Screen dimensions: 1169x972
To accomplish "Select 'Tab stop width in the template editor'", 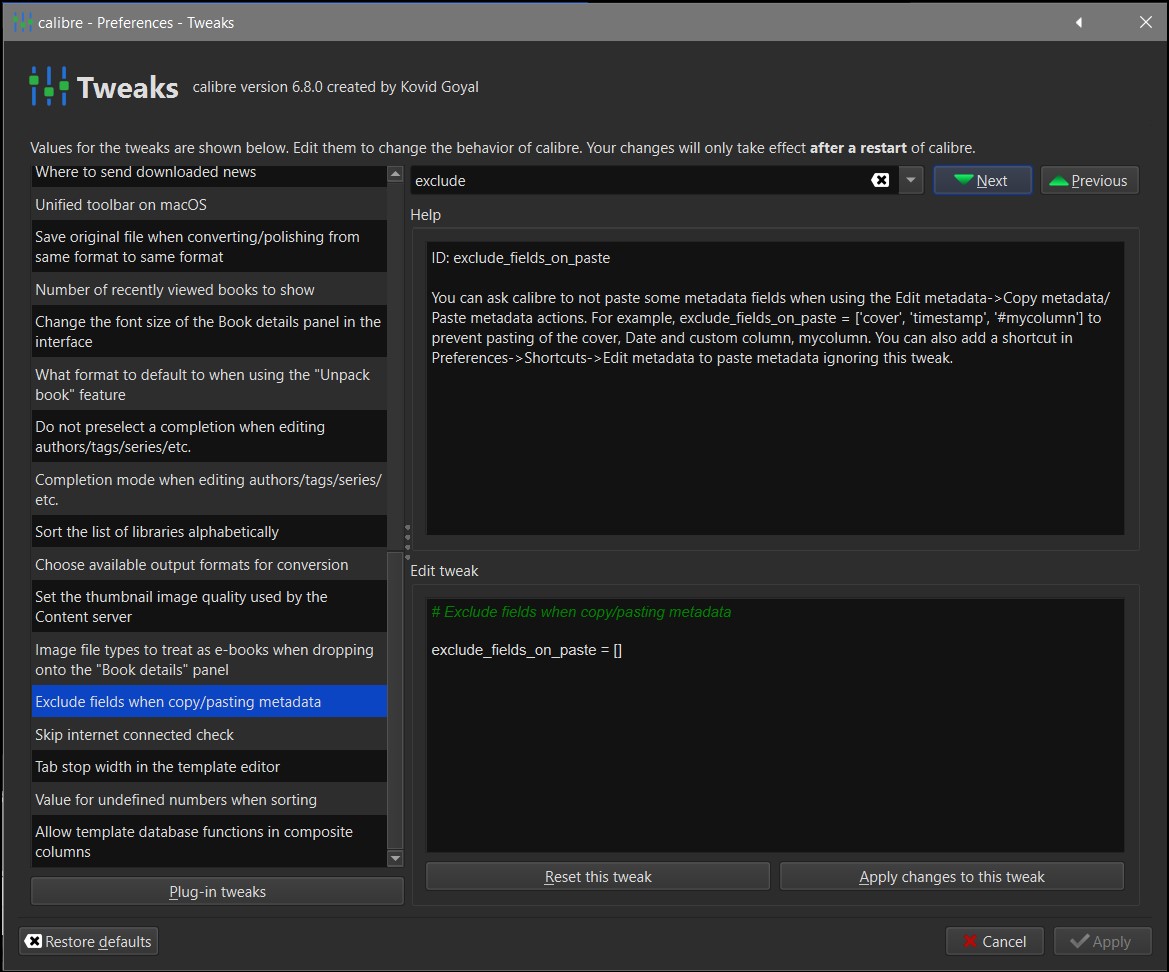I will point(209,767).
